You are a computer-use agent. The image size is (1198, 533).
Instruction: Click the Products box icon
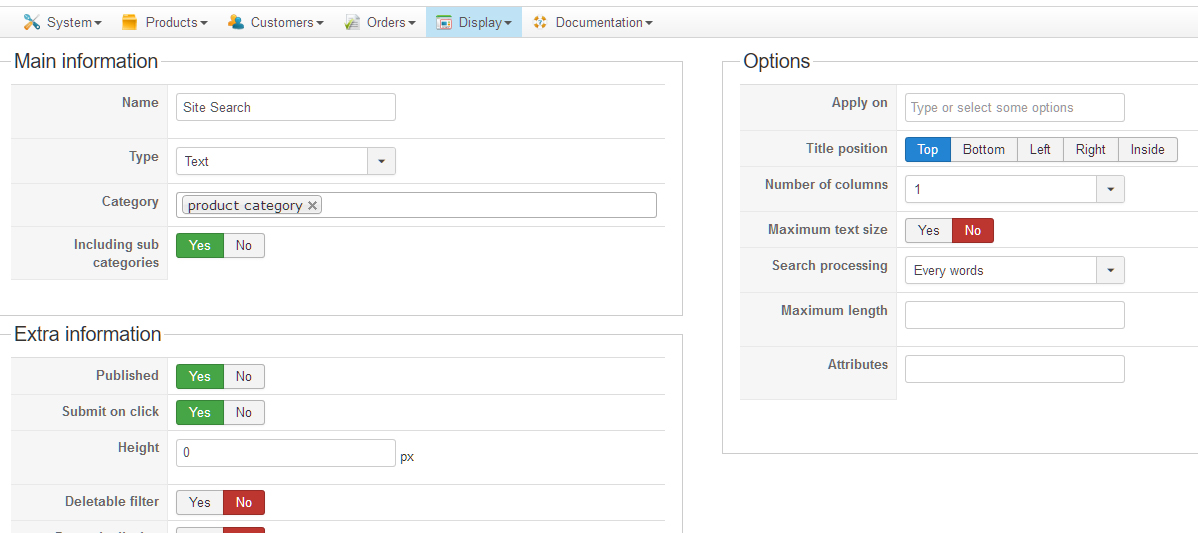point(130,22)
